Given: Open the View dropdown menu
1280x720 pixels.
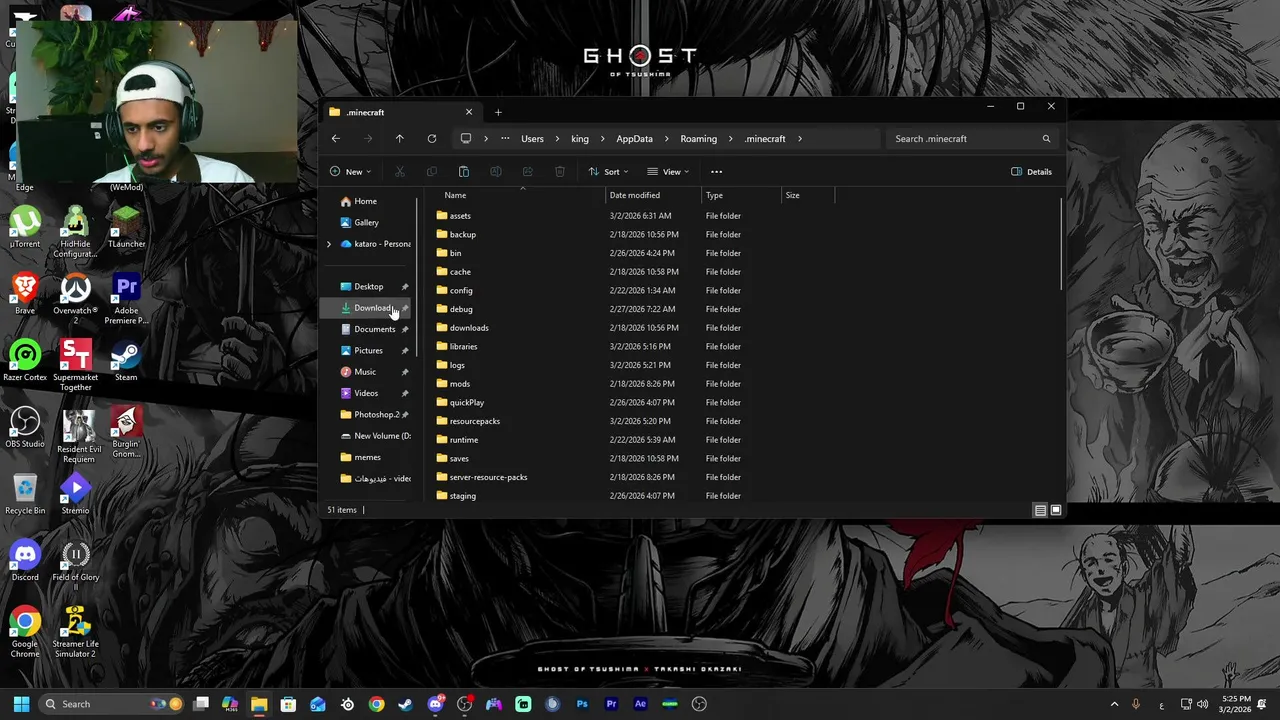Looking at the screenshot, I should [667, 172].
